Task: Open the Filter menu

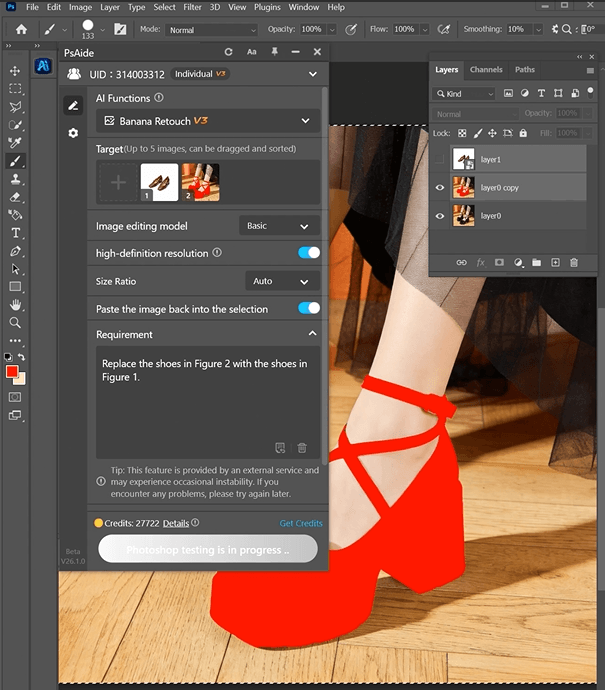Action: [192, 7]
